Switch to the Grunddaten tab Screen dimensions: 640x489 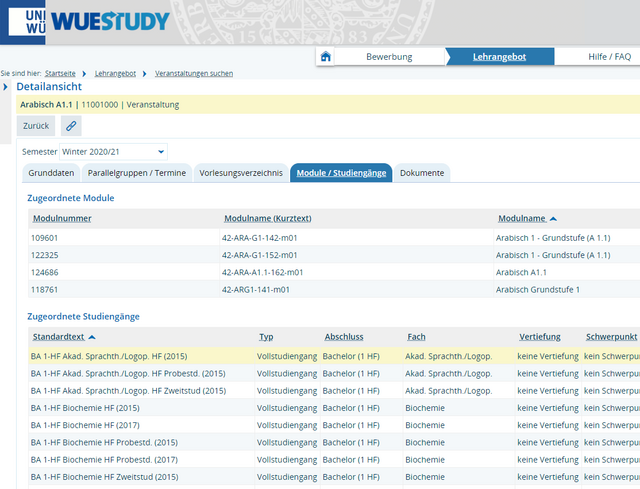(51, 173)
